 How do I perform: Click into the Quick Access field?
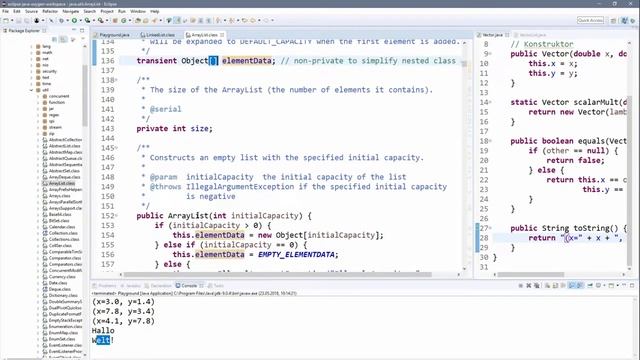coord(590,20)
